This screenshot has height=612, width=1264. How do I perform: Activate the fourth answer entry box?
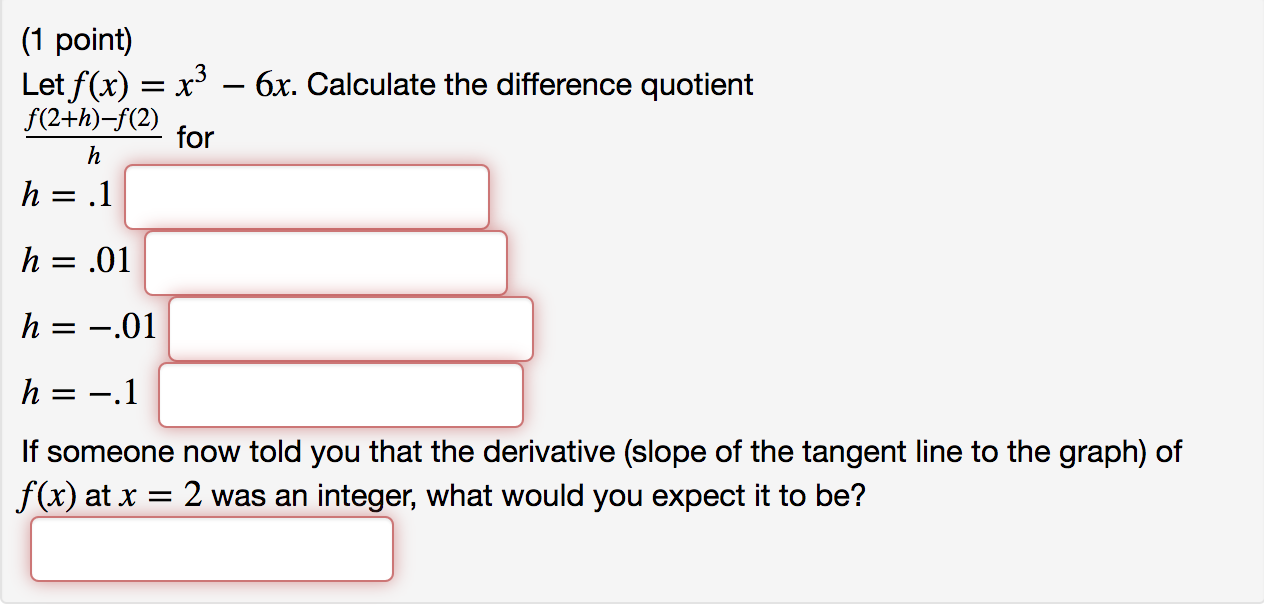pyautogui.click(x=340, y=395)
